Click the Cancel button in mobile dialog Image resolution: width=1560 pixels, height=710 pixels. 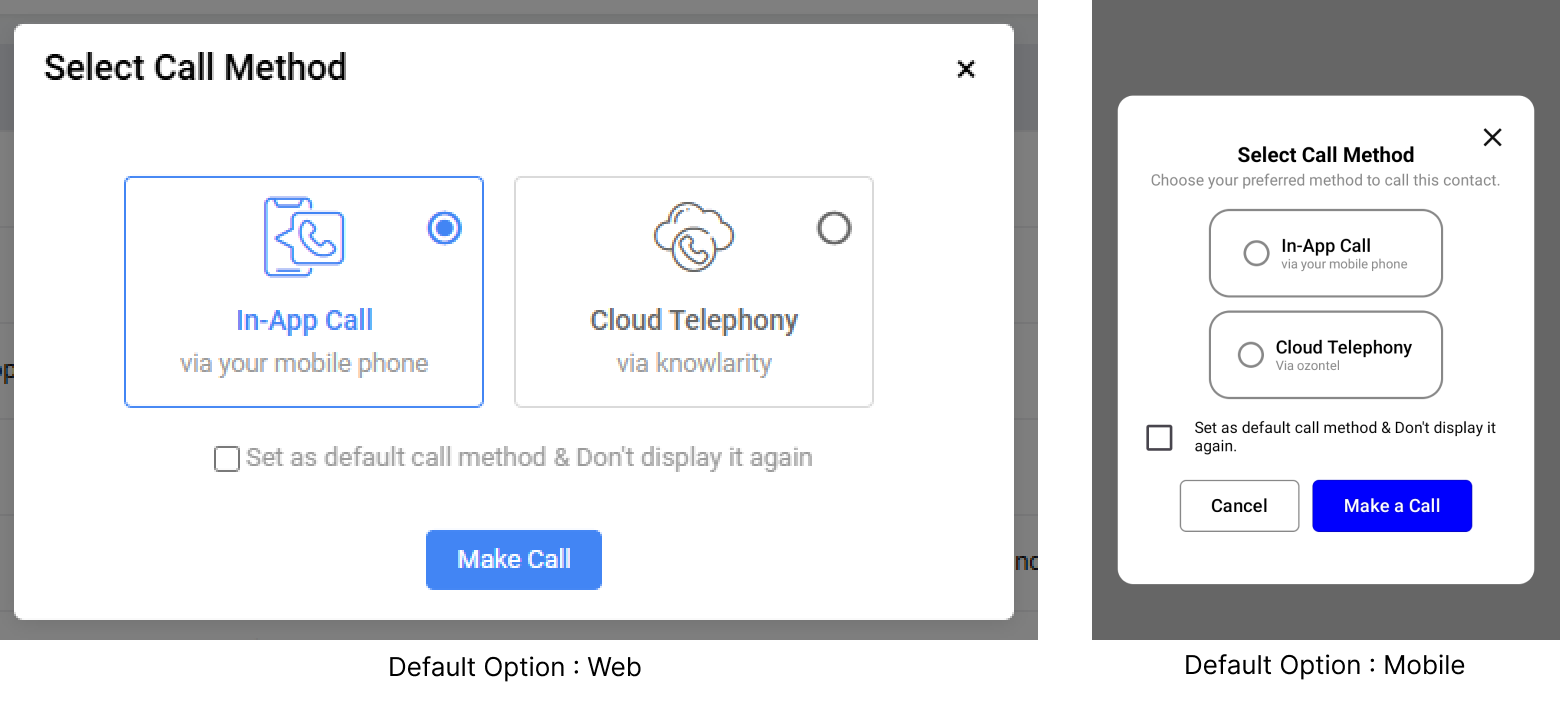click(1239, 506)
